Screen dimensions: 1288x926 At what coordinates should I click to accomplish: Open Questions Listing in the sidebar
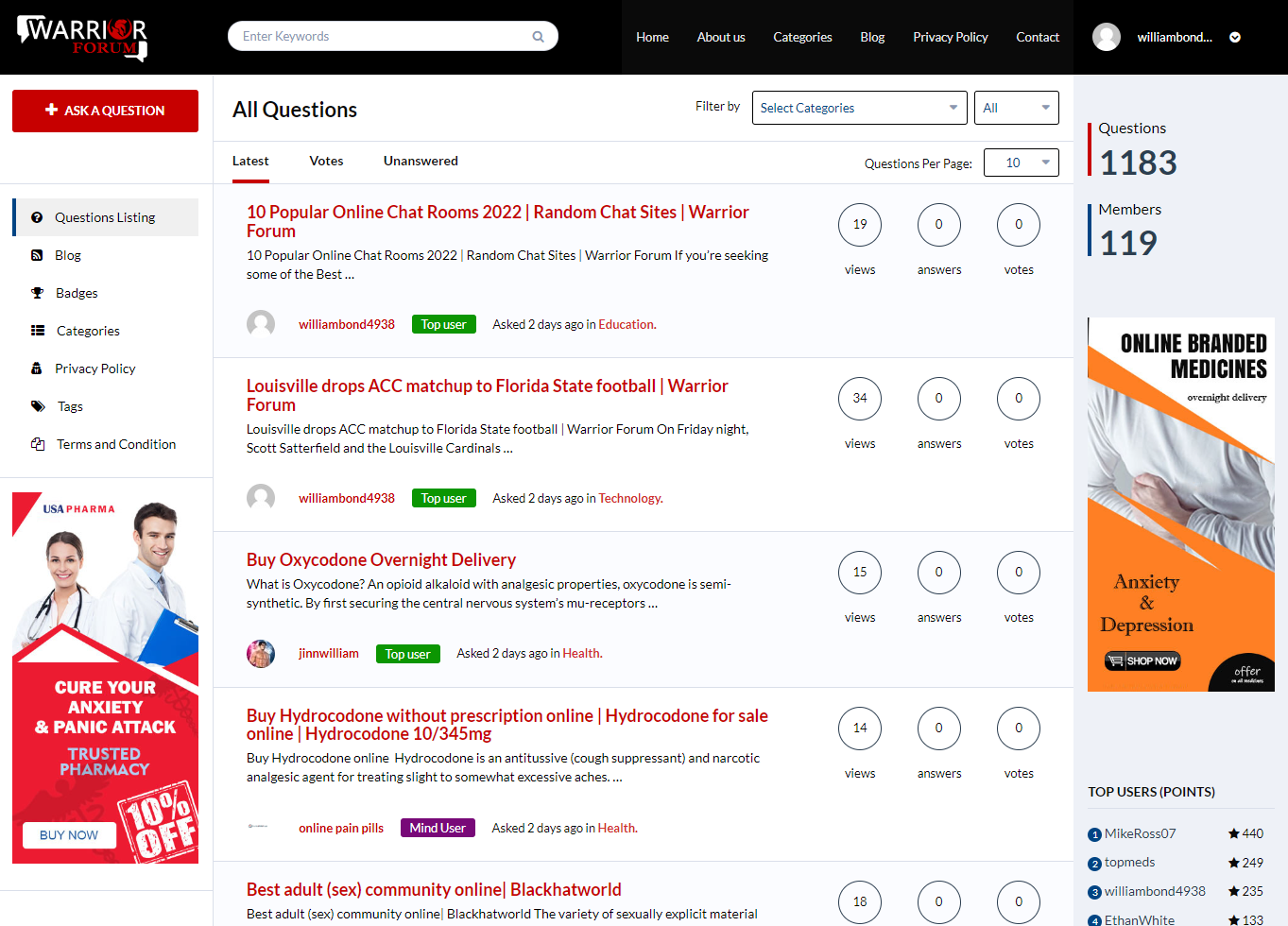[x=106, y=217]
